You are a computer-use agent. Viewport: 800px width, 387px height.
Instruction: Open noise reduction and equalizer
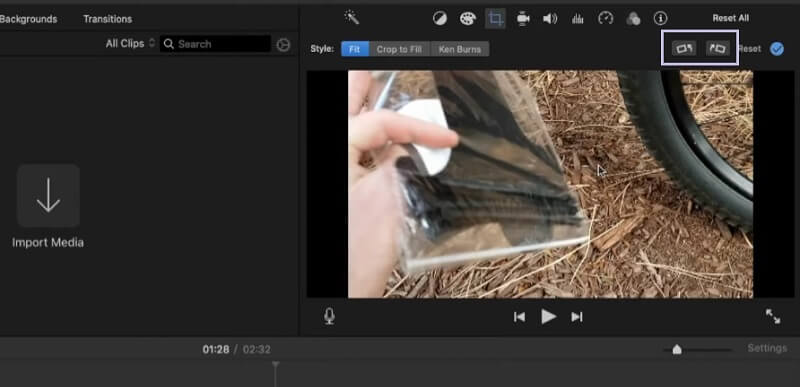(x=578, y=19)
